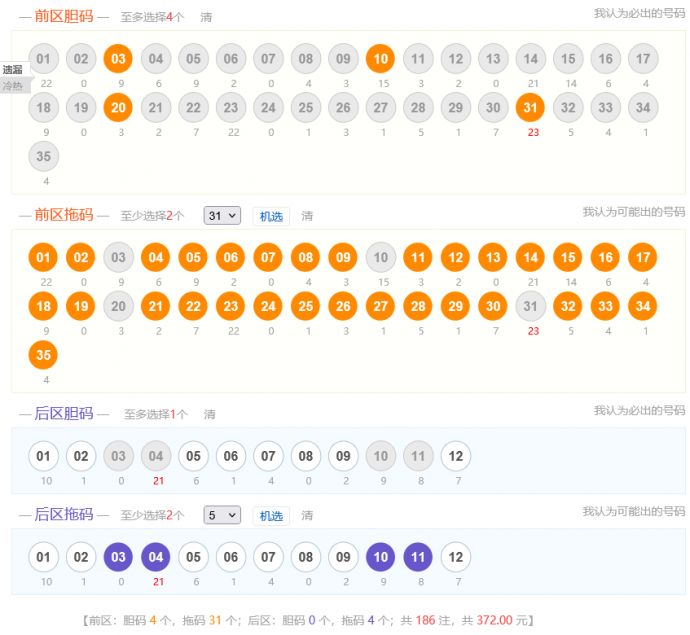Select ball 35 in 前区胆码 section
The width and height of the screenshot is (690, 635).
click(43, 156)
